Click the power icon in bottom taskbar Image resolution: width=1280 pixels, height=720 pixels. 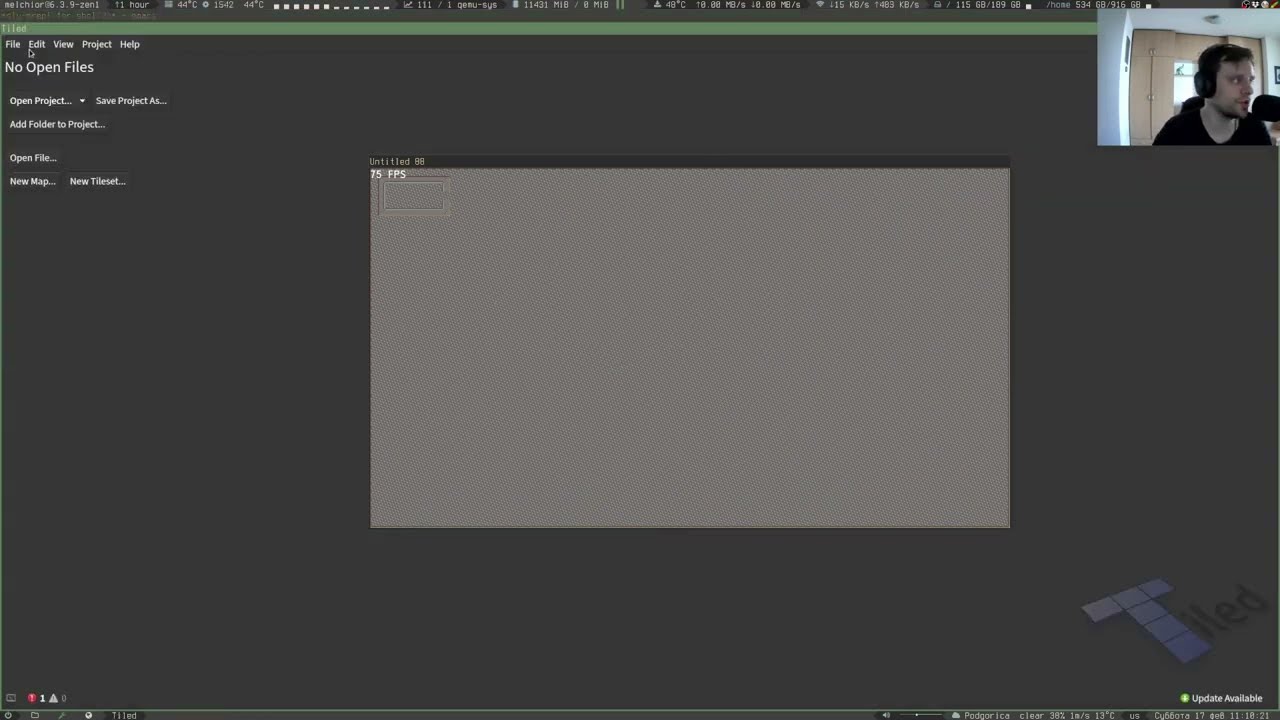[8, 715]
